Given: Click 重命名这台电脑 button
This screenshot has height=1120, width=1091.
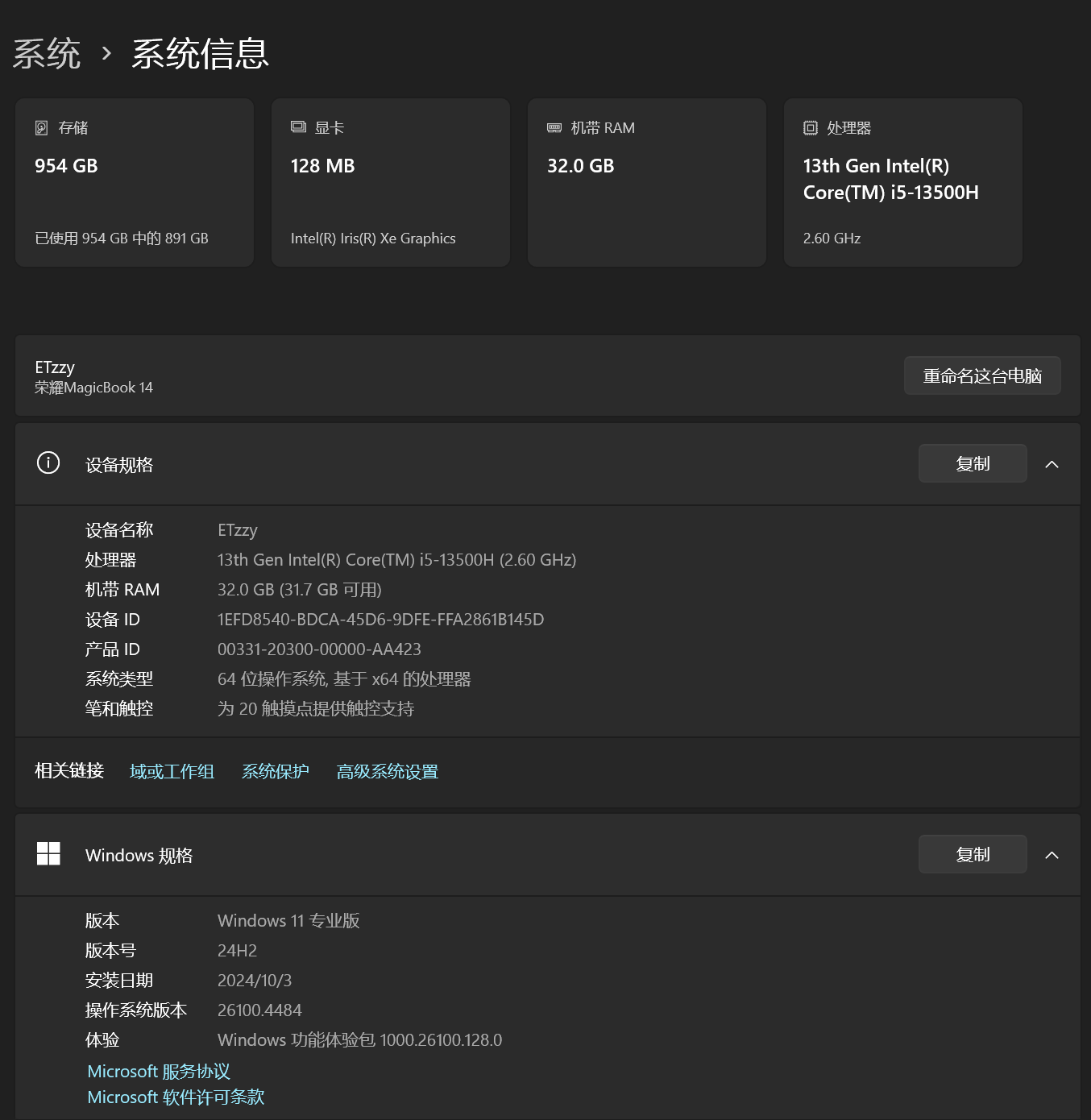Looking at the screenshot, I should tap(982, 375).
